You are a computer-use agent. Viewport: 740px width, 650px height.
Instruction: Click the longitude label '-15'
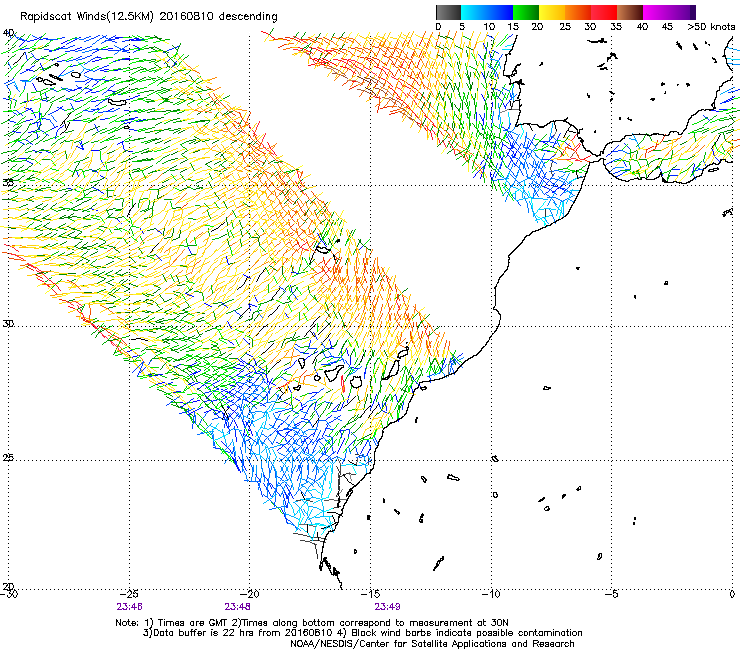point(370,594)
